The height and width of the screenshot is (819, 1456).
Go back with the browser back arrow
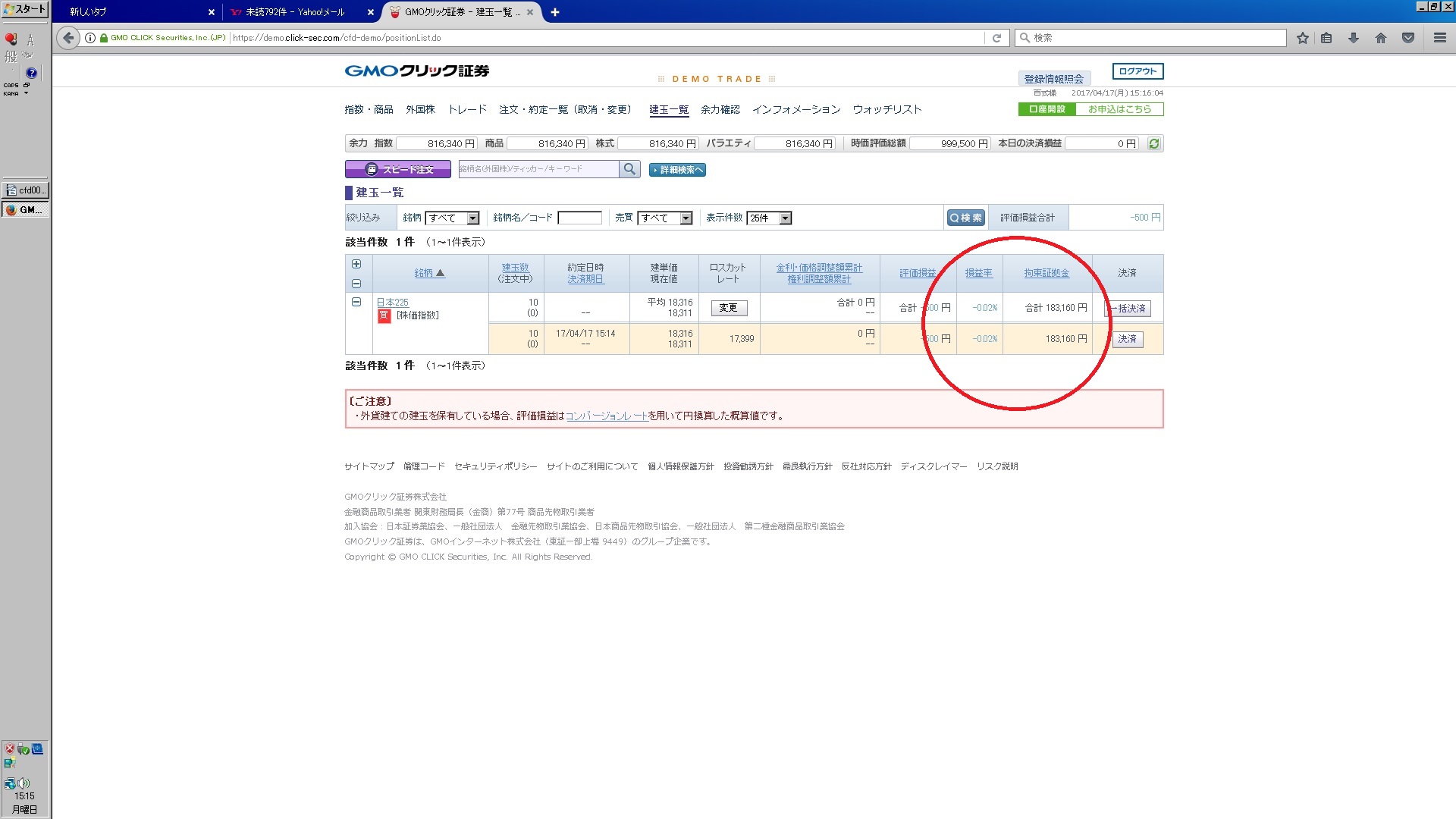[x=68, y=38]
